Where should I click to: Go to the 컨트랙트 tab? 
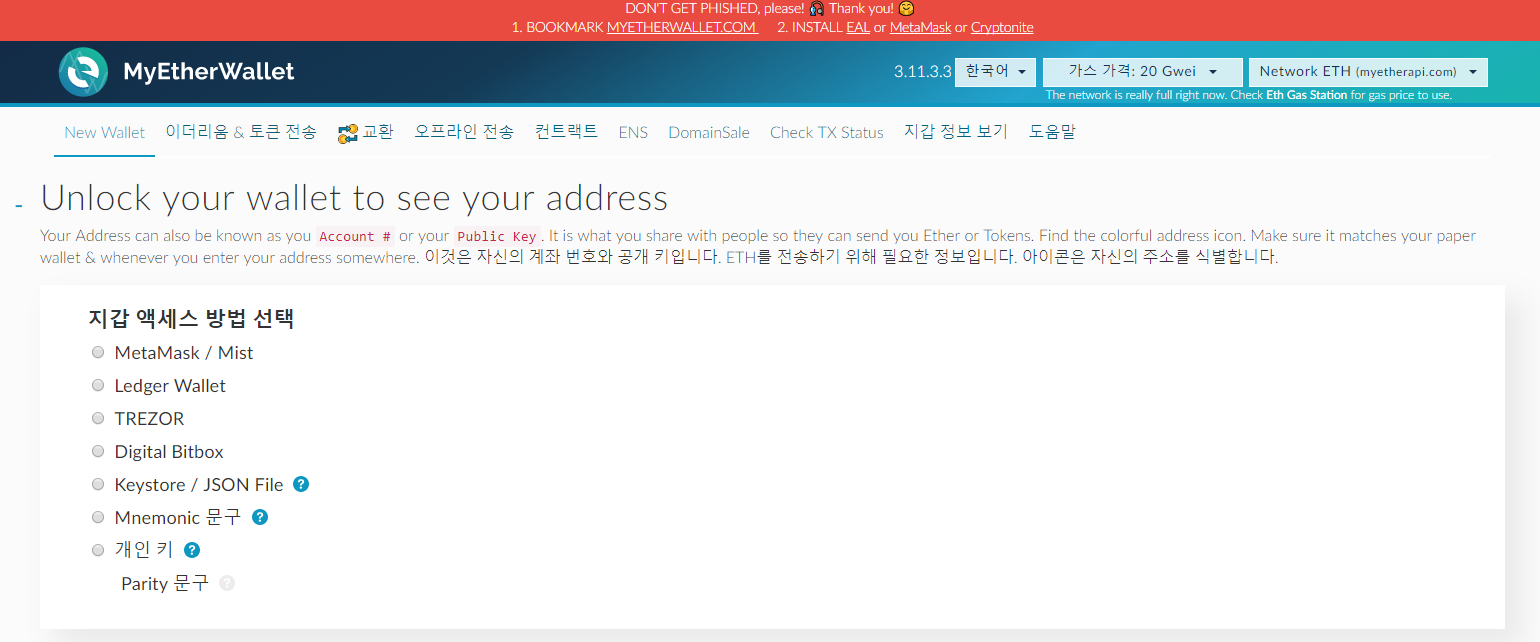click(x=566, y=132)
